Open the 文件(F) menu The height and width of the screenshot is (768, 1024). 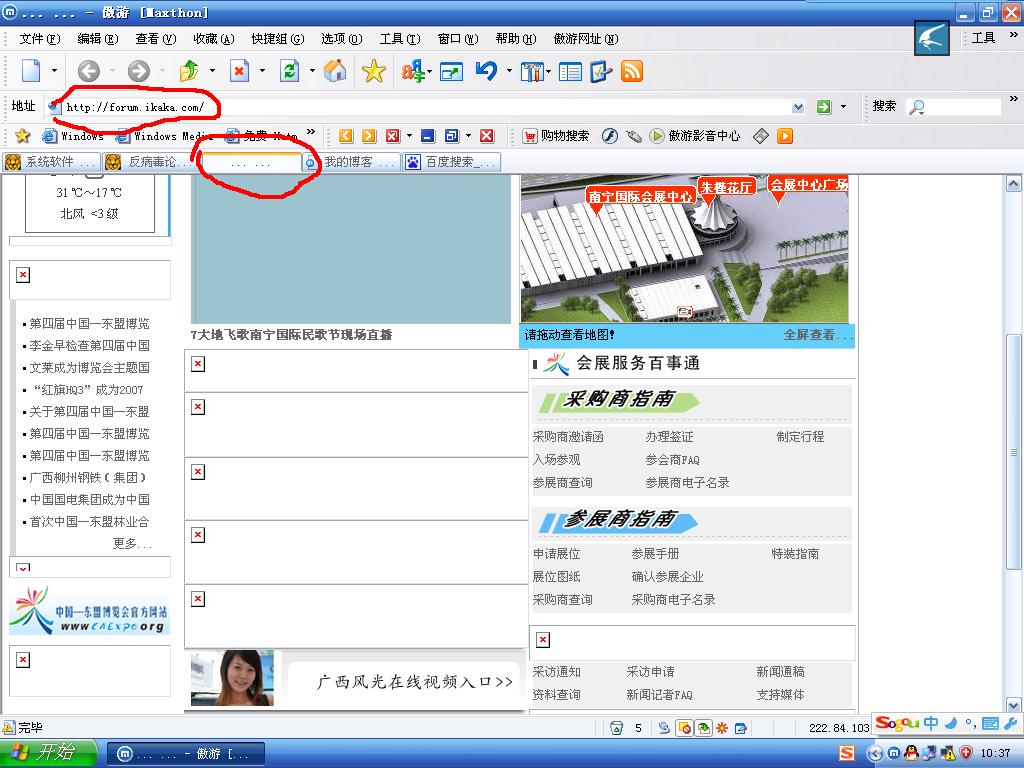pyautogui.click(x=39, y=39)
